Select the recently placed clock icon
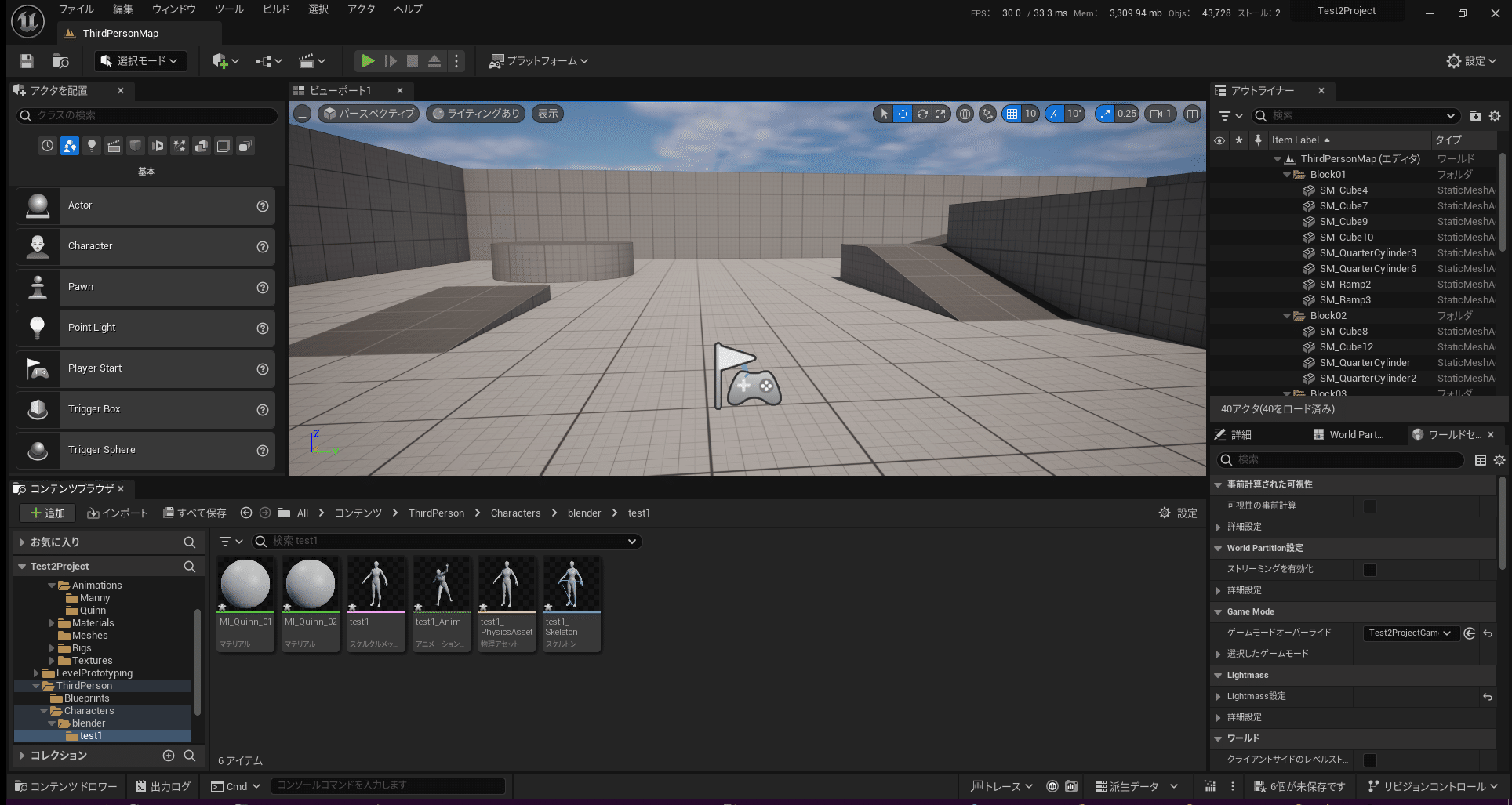 [x=48, y=146]
